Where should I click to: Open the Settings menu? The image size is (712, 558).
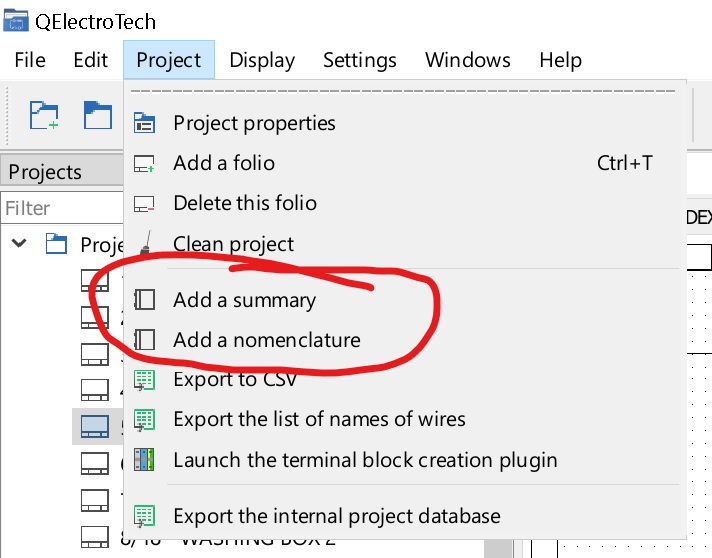(x=360, y=60)
